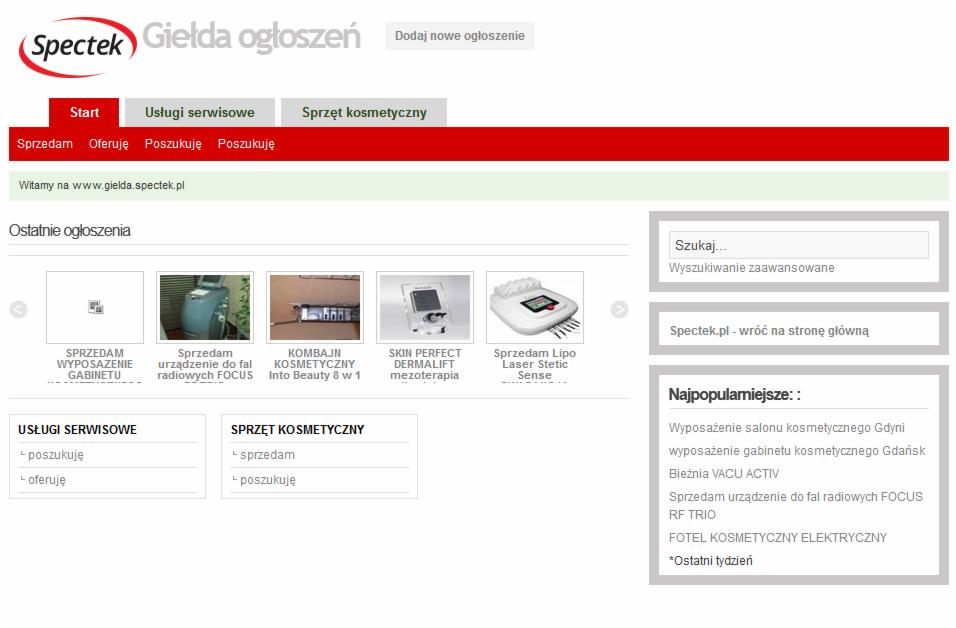
Task: Open the Kombajn Kosmetyczny listing image
Action: tap(315, 308)
